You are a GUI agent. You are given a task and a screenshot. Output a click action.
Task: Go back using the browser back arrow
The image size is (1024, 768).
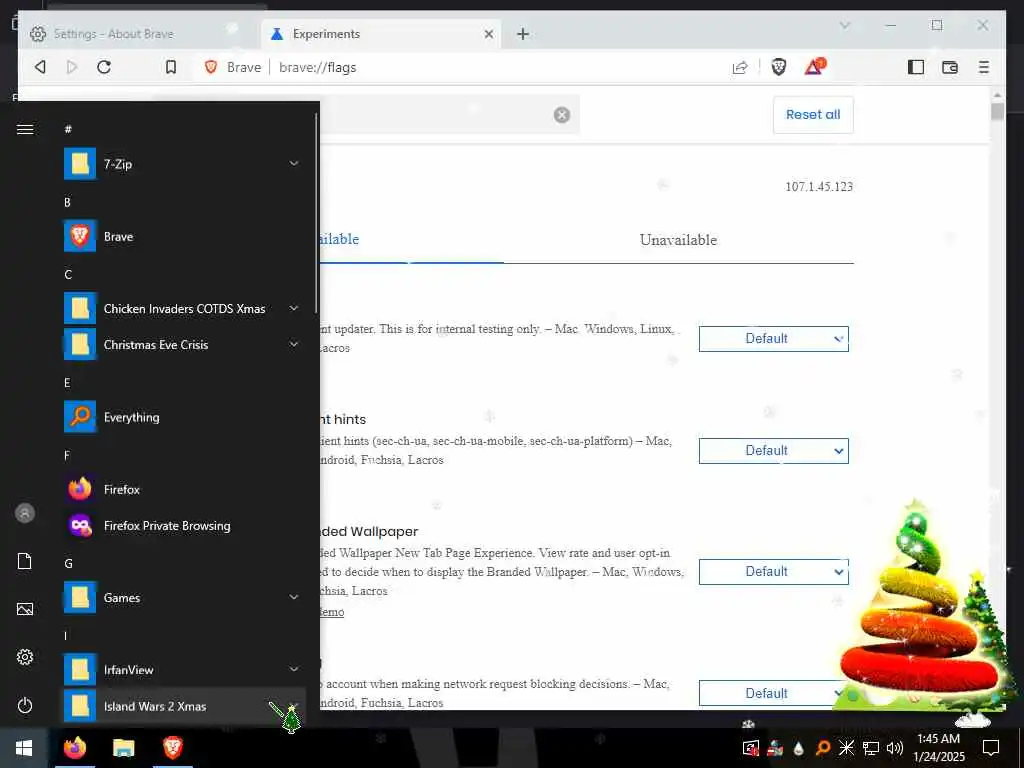[40, 67]
